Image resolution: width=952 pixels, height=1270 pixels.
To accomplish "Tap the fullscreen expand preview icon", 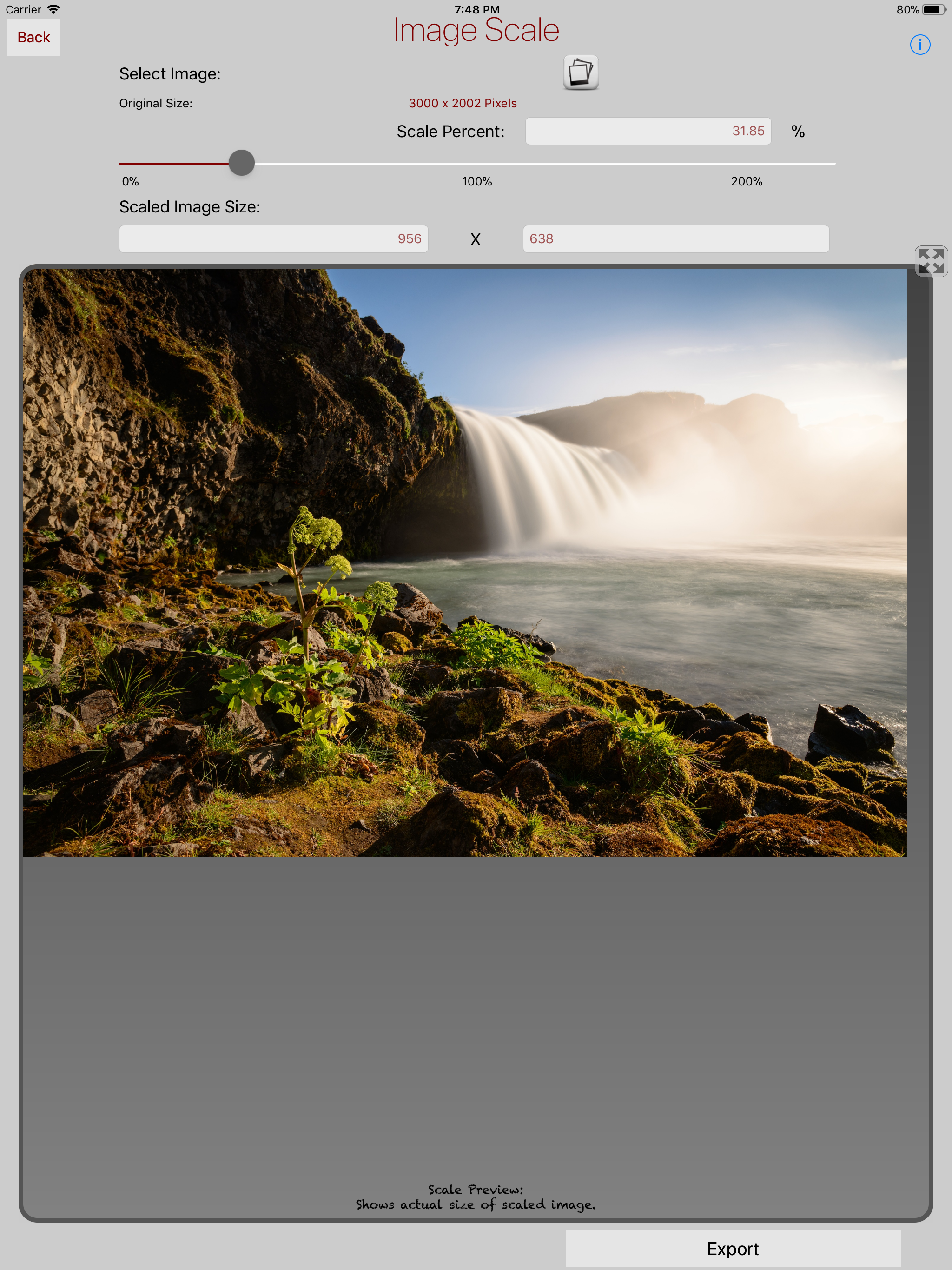I will click(x=931, y=261).
